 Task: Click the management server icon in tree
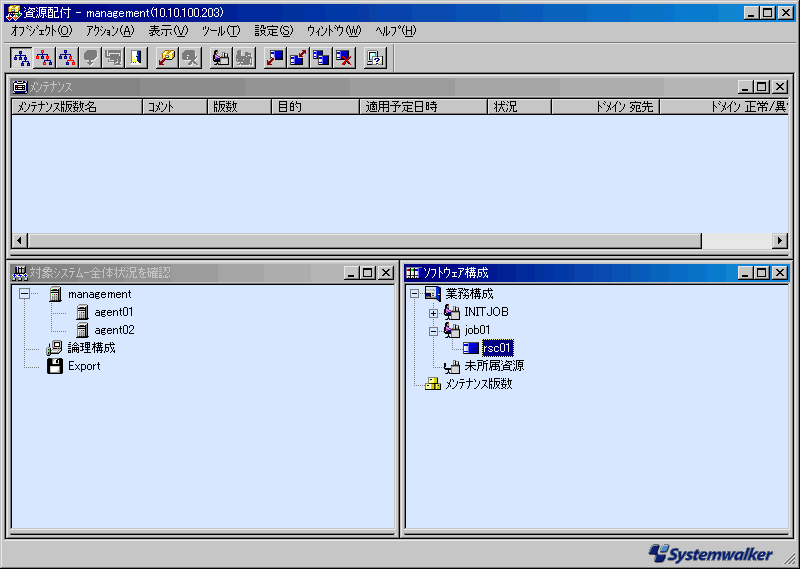(55, 294)
